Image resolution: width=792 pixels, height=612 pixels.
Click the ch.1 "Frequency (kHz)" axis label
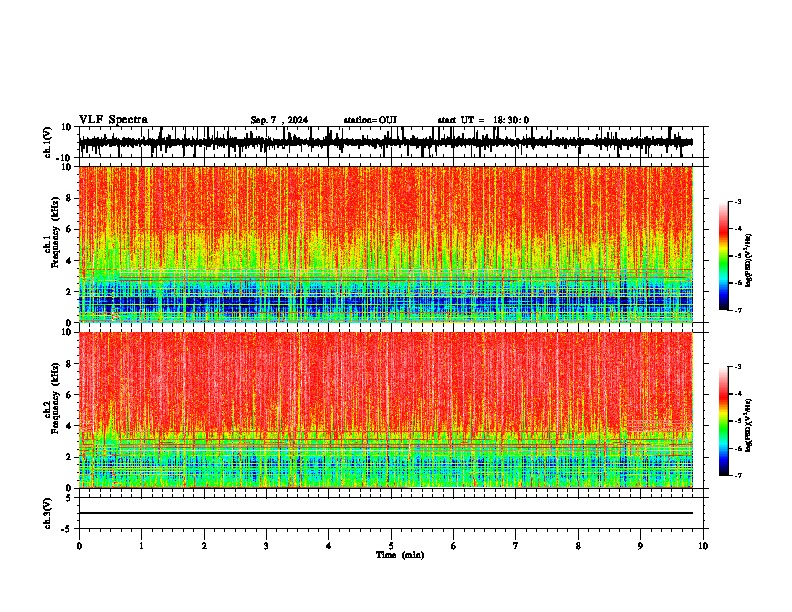(55, 234)
